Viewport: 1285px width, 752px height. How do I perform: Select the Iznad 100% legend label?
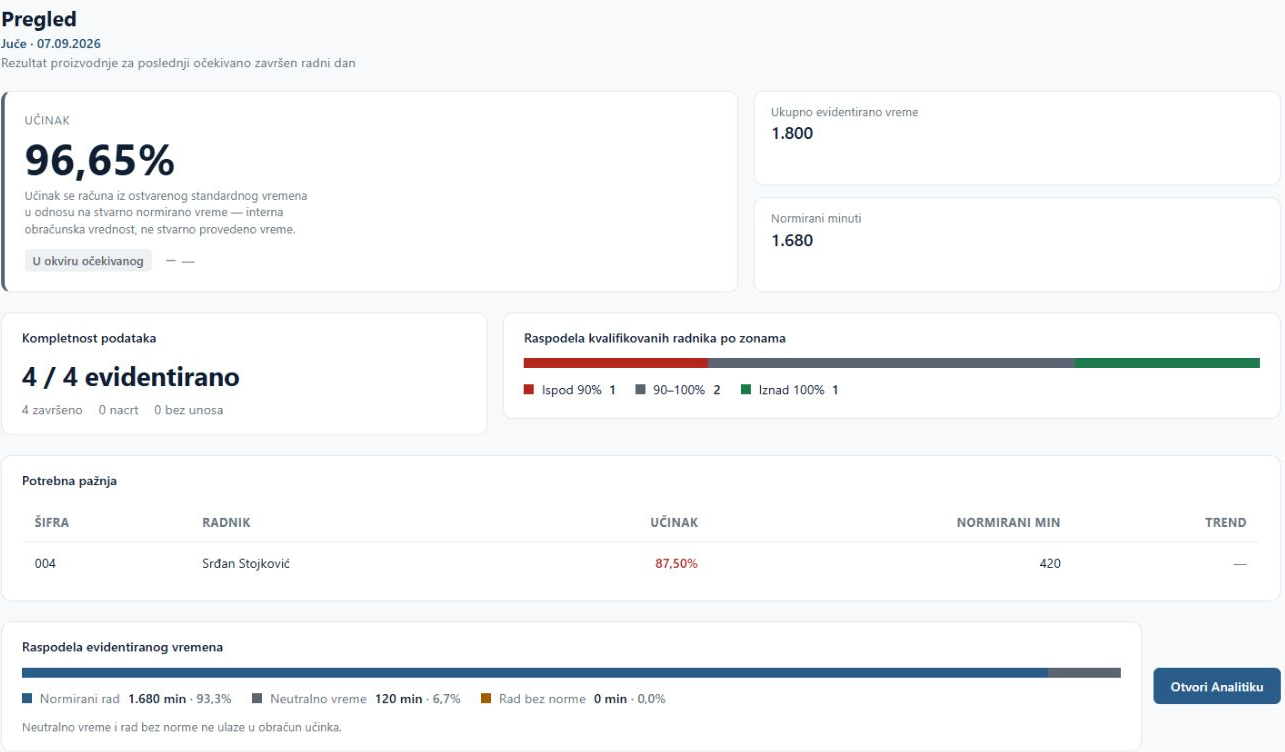click(791, 390)
